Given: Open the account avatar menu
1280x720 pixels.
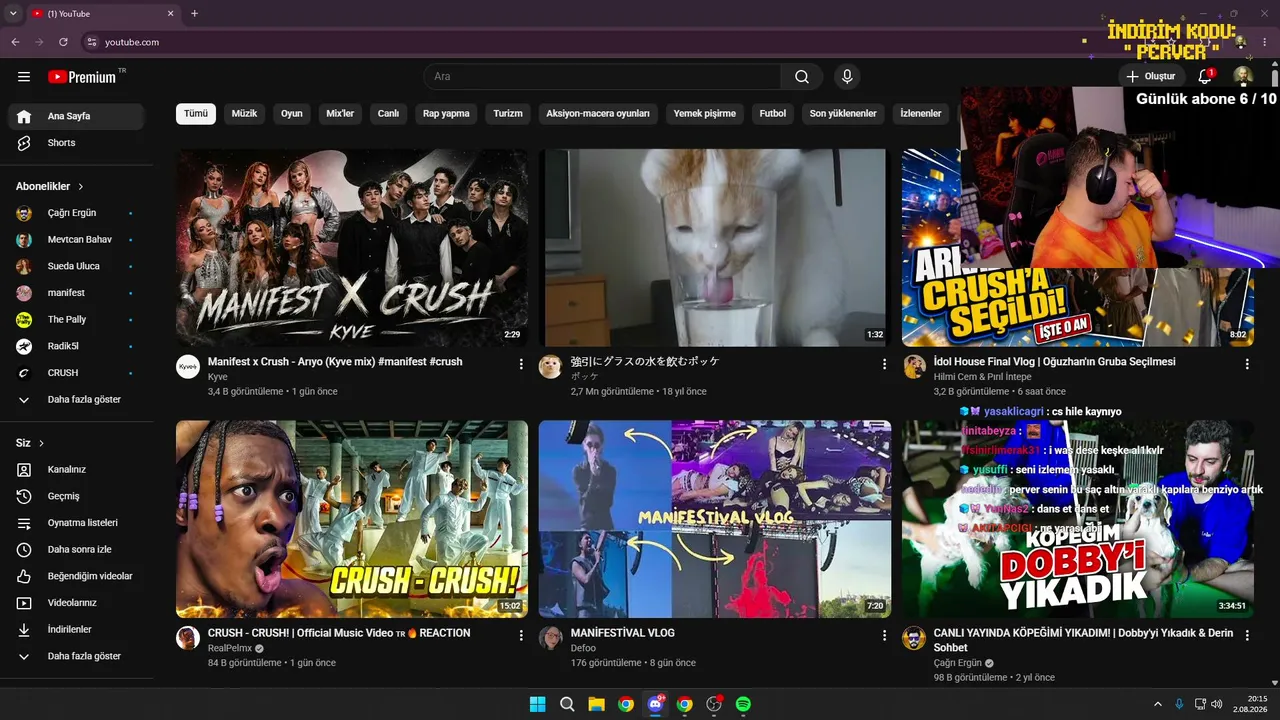Looking at the screenshot, I should (x=1242, y=76).
